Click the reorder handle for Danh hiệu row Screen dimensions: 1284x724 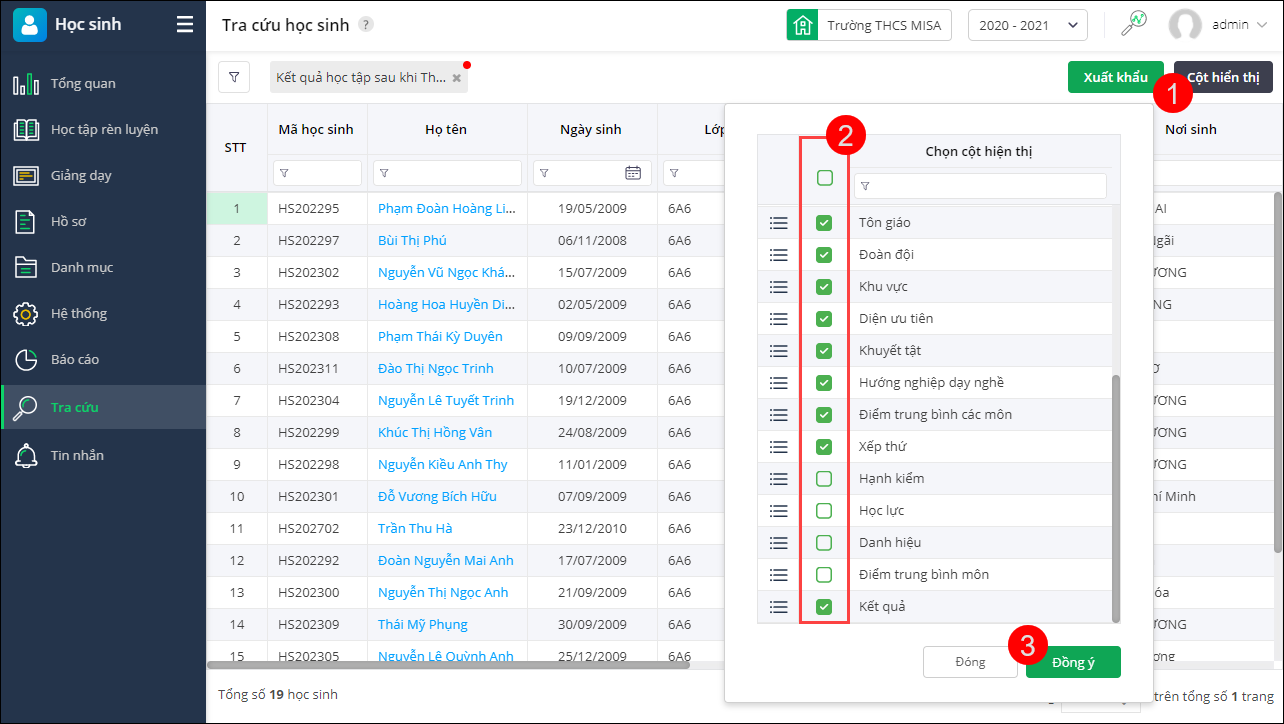779,543
